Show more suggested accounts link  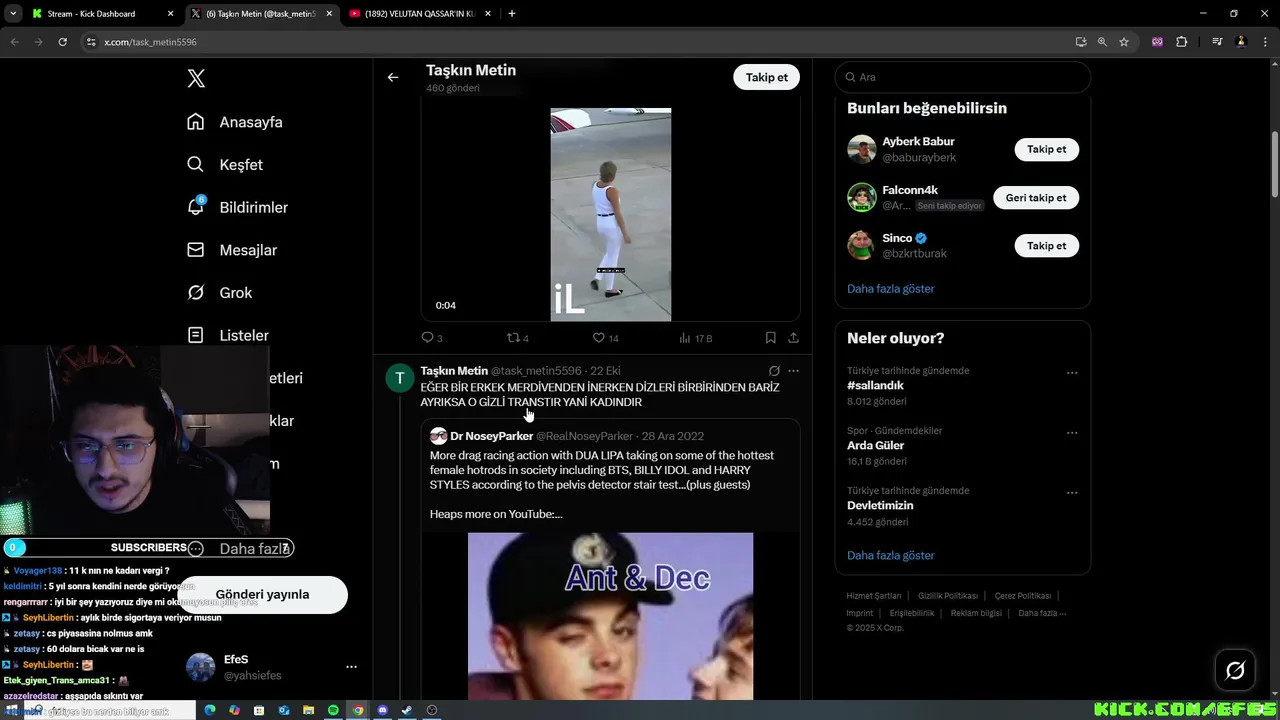click(x=890, y=289)
